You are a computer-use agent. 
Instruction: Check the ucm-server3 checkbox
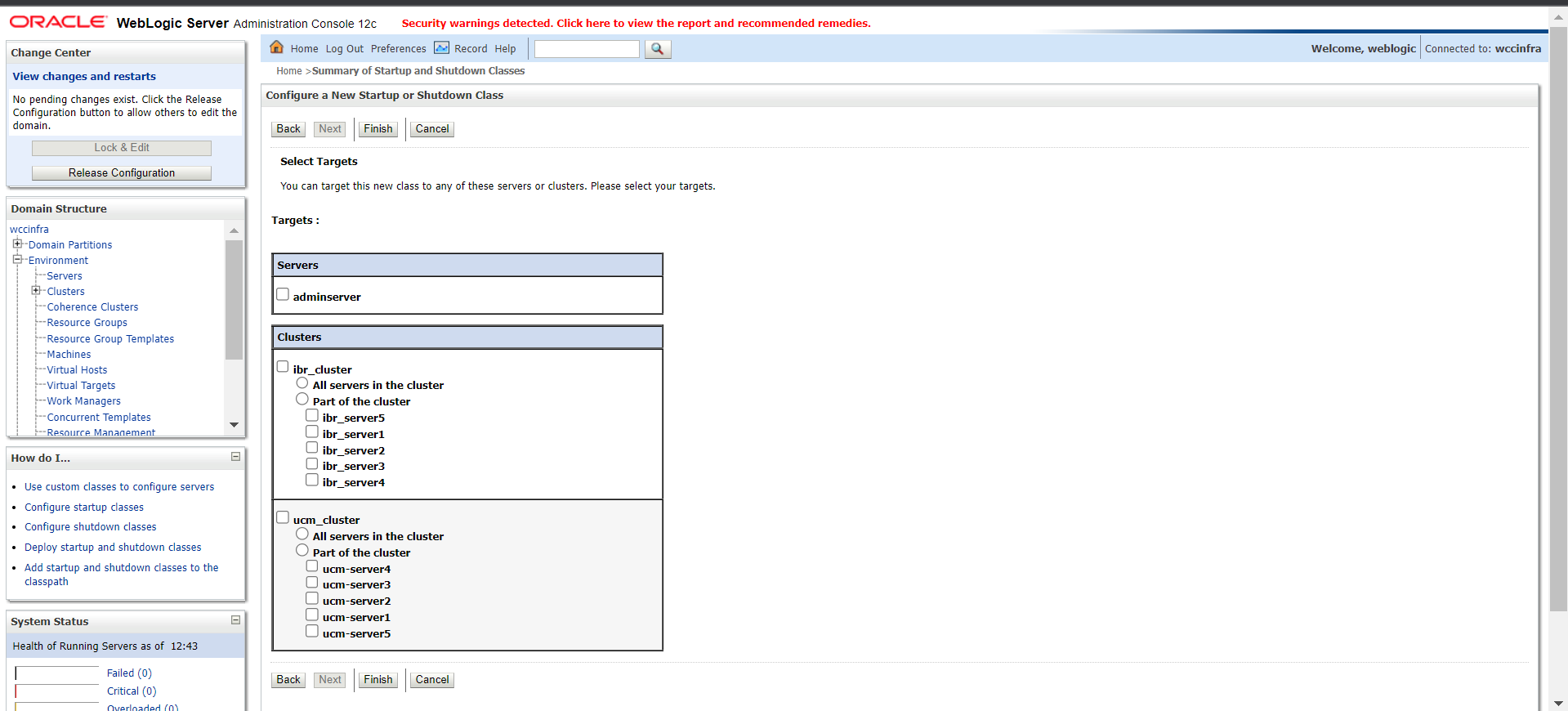(x=312, y=582)
